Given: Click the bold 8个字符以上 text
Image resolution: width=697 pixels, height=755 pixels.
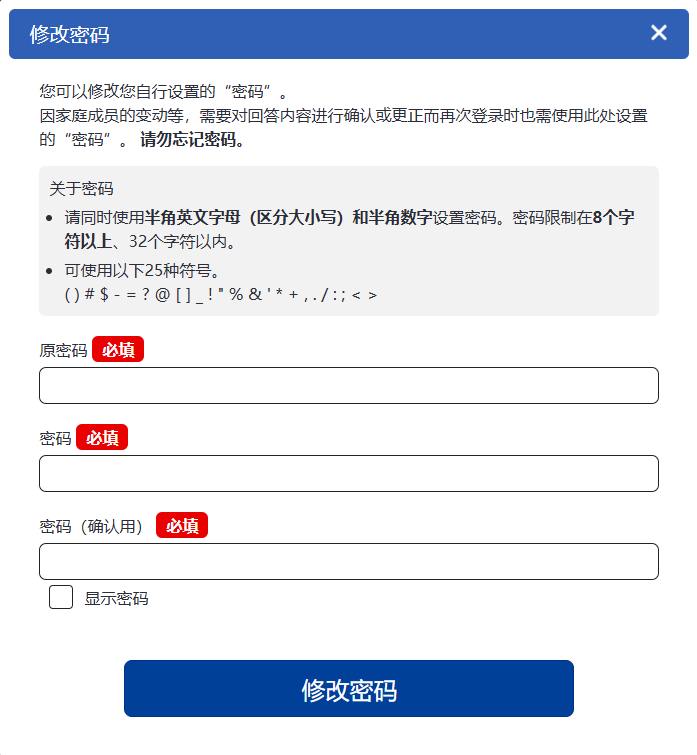Looking at the screenshot, I should (612, 218).
